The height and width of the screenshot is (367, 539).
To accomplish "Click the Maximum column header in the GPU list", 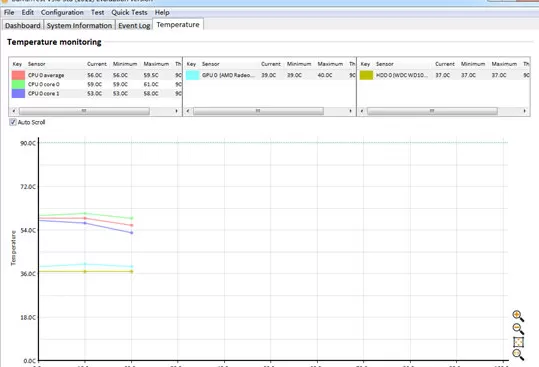I will tap(330, 64).
